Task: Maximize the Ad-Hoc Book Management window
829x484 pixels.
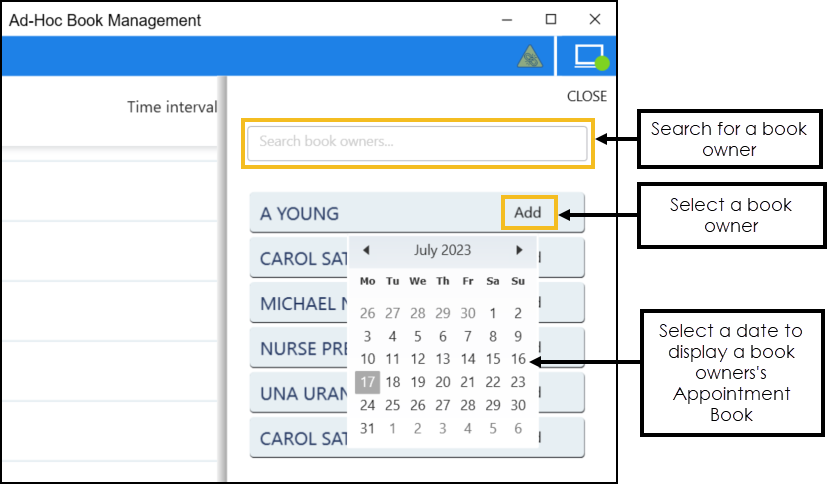Action: tap(551, 19)
